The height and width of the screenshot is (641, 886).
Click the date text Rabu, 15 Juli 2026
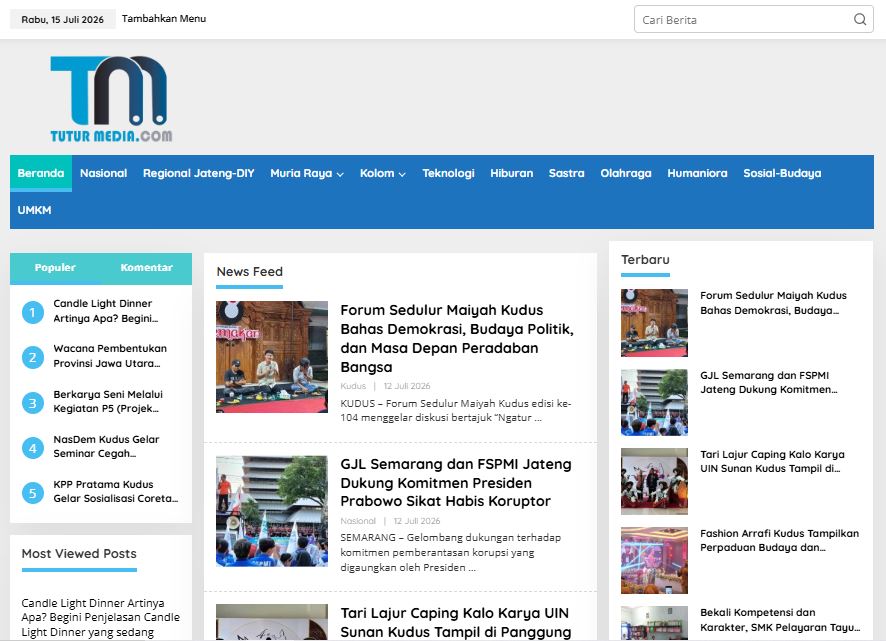pyautogui.click(x=63, y=19)
